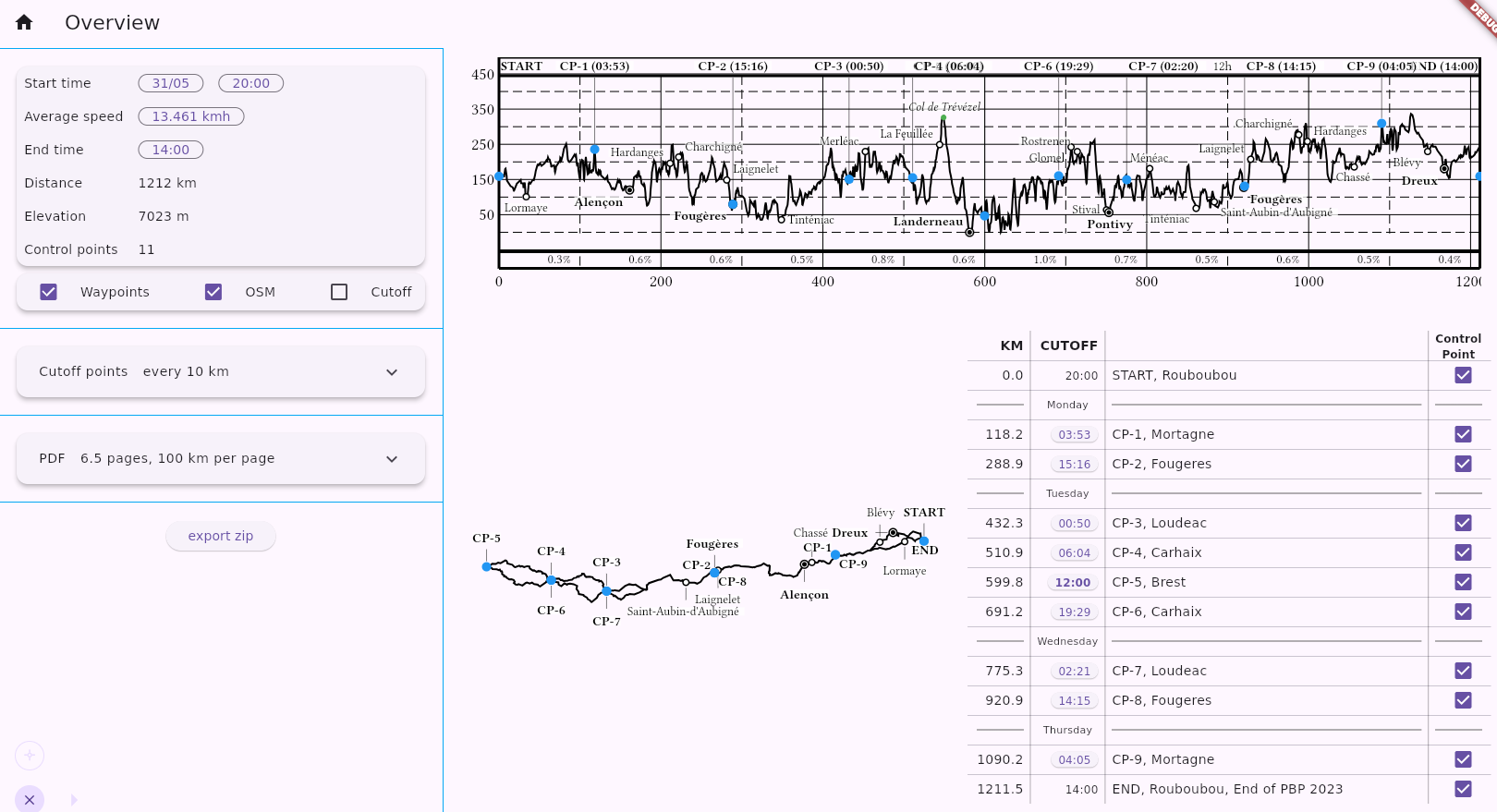Image resolution: width=1497 pixels, height=812 pixels.
Task: Uncheck the Waypoints checkbox
Action: coord(49,292)
